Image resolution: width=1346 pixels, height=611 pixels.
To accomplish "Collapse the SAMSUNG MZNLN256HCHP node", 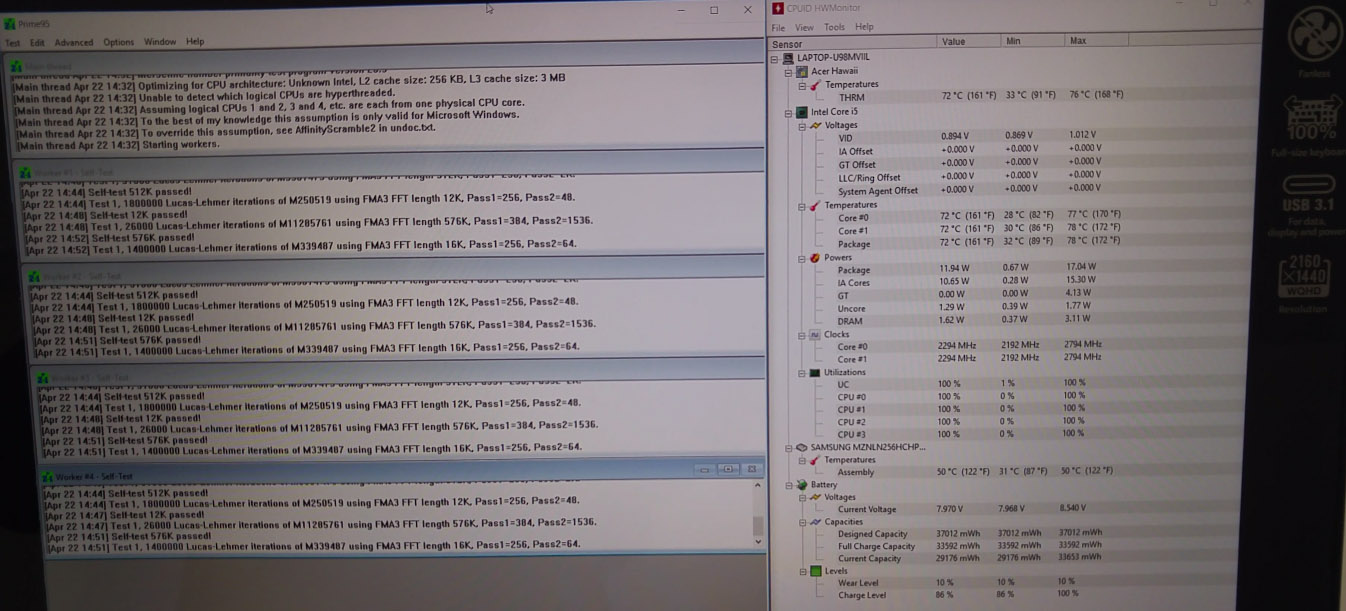I will coord(788,447).
